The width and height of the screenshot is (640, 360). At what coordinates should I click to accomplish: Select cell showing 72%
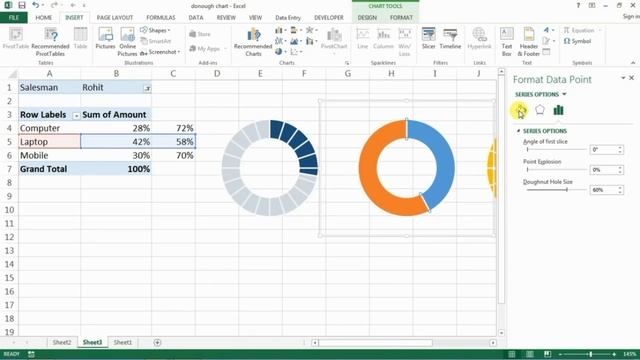pyautogui.click(x=173, y=128)
